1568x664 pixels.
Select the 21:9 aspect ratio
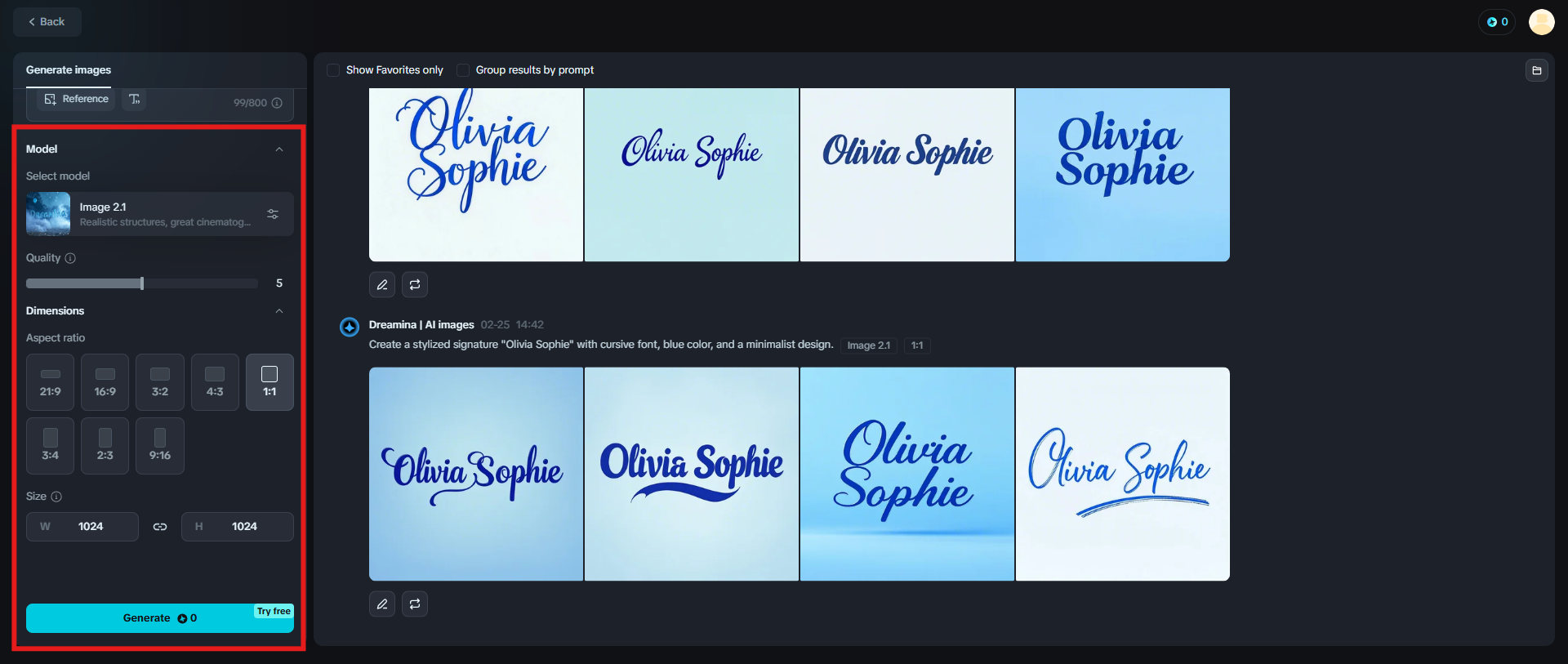[50, 382]
